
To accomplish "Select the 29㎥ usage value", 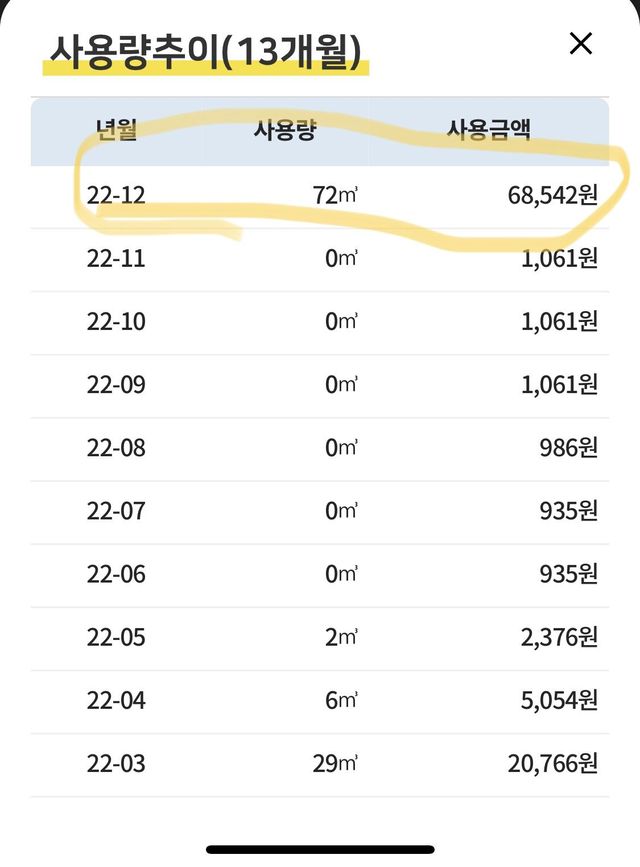I will pos(334,764).
